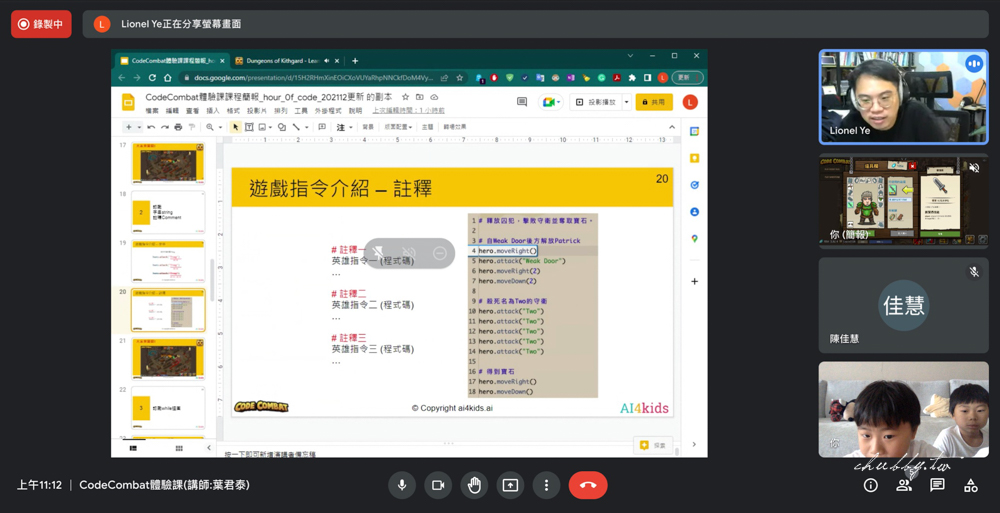Click the 背景 background button
The width and height of the screenshot is (1000, 513).
(368, 127)
